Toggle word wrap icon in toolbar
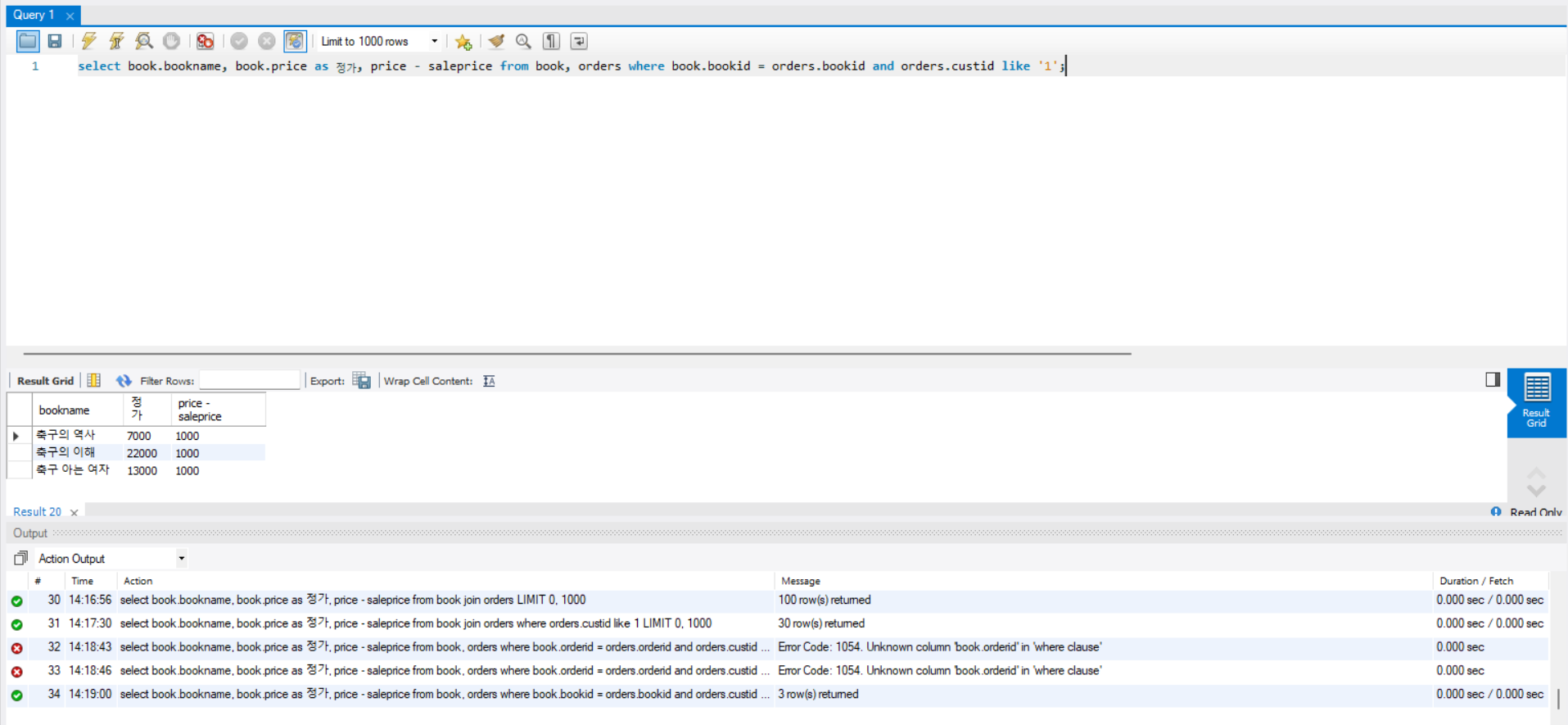This screenshot has width=1568, height=725. coord(579,41)
